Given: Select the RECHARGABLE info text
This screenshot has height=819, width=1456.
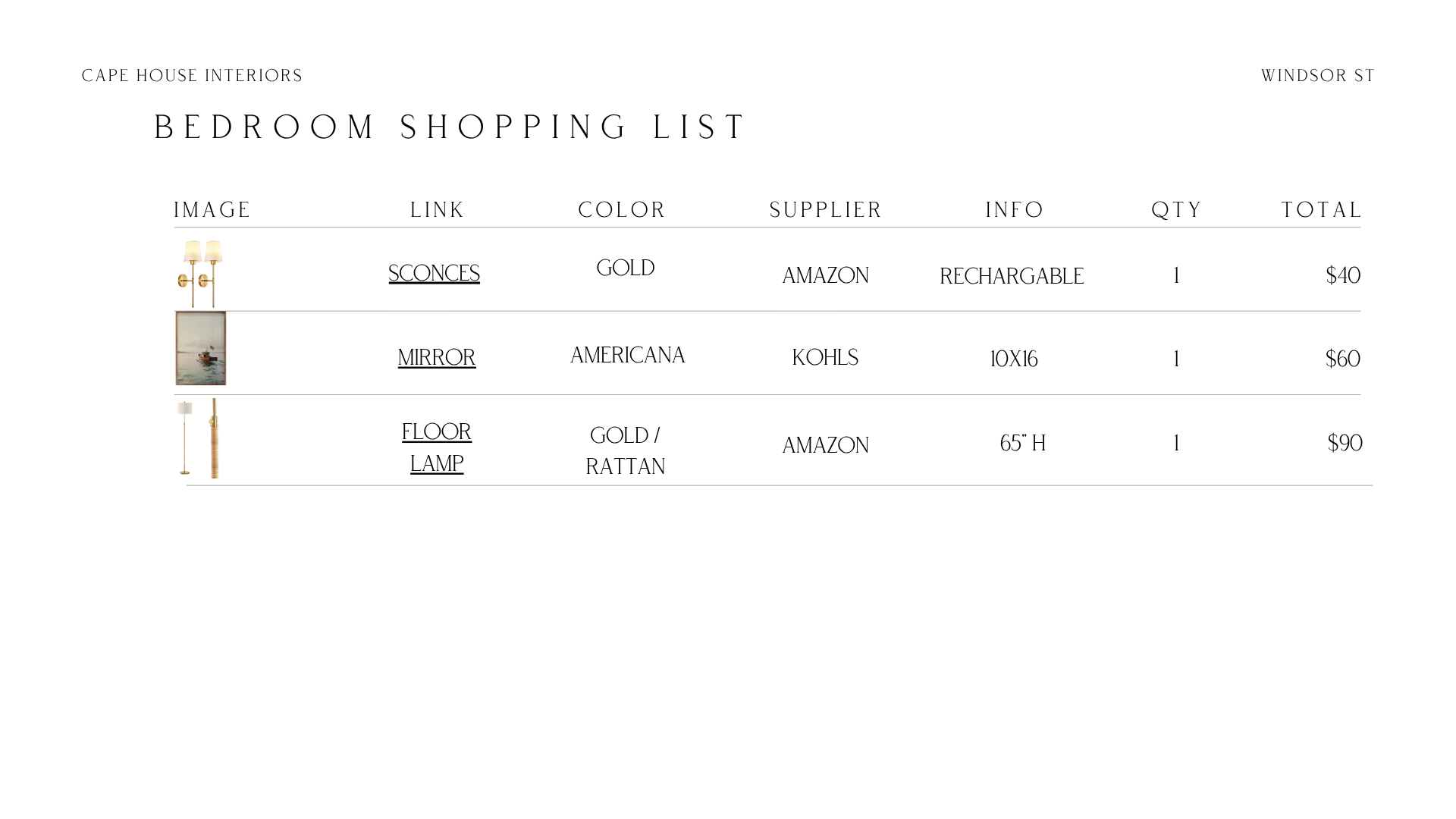Looking at the screenshot, I should 1012,277.
